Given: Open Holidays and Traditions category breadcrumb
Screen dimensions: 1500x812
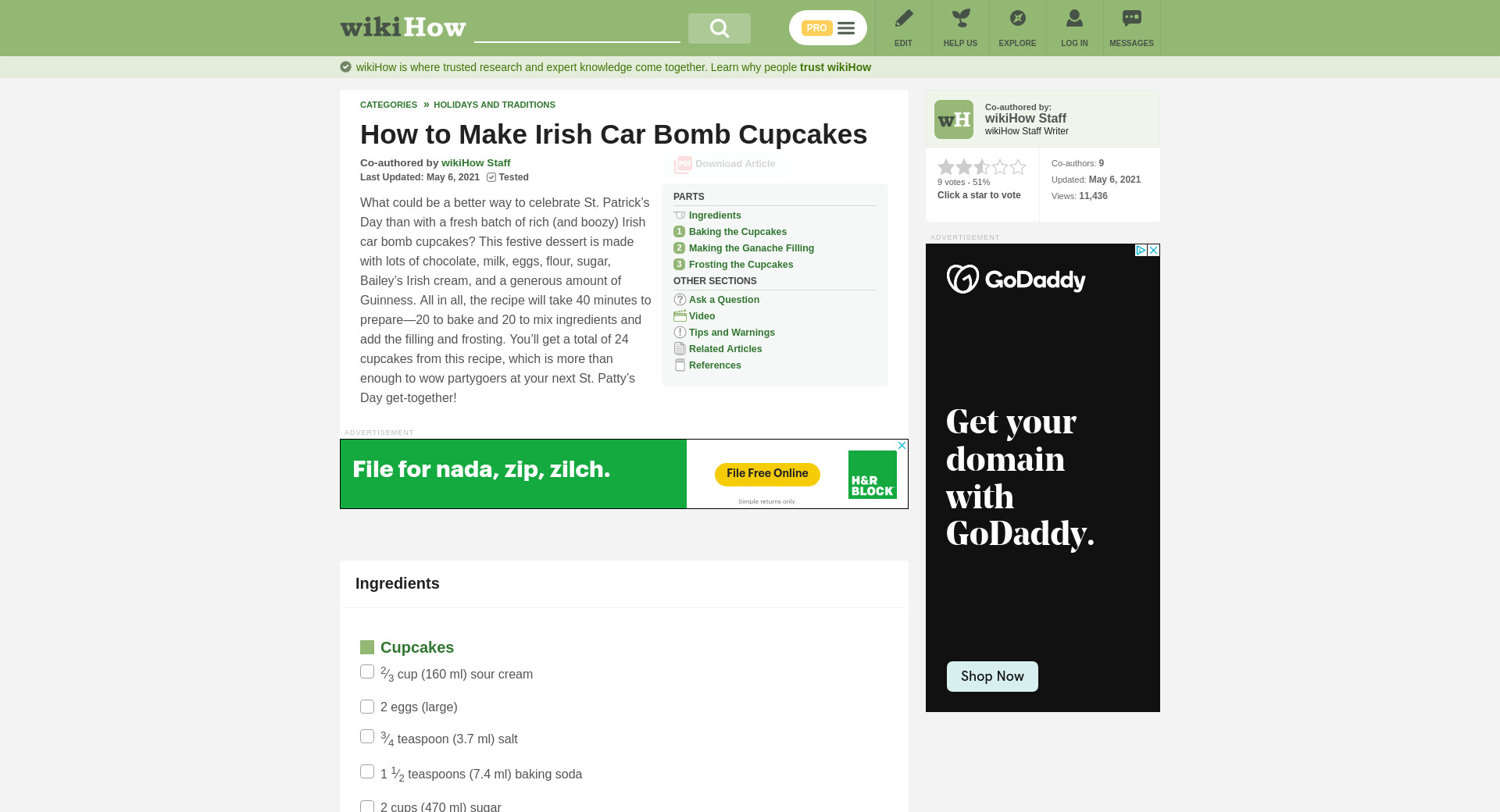Looking at the screenshot, I should click(x=495, y=105).
